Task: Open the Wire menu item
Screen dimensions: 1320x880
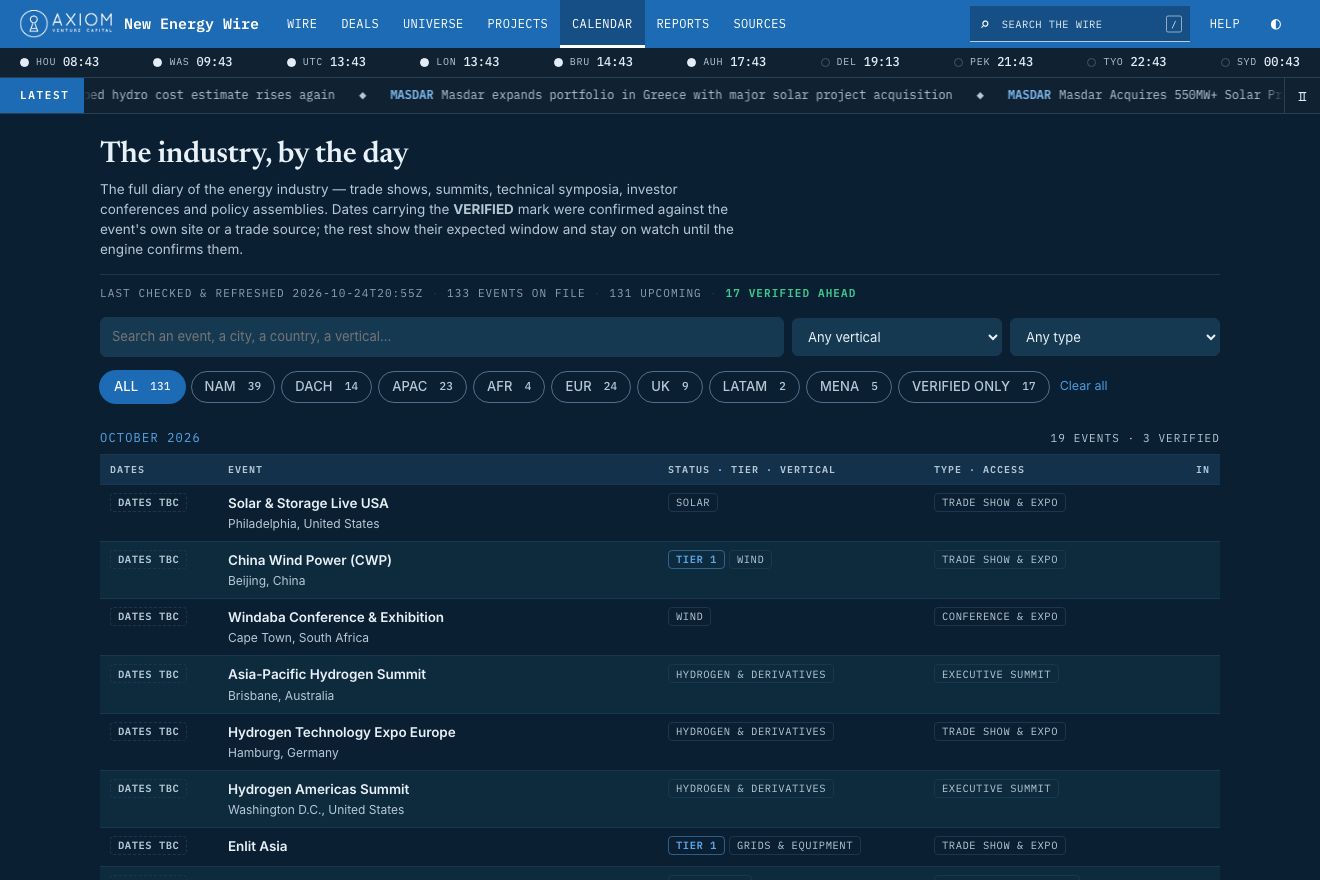Action: (x=302, y=24)
